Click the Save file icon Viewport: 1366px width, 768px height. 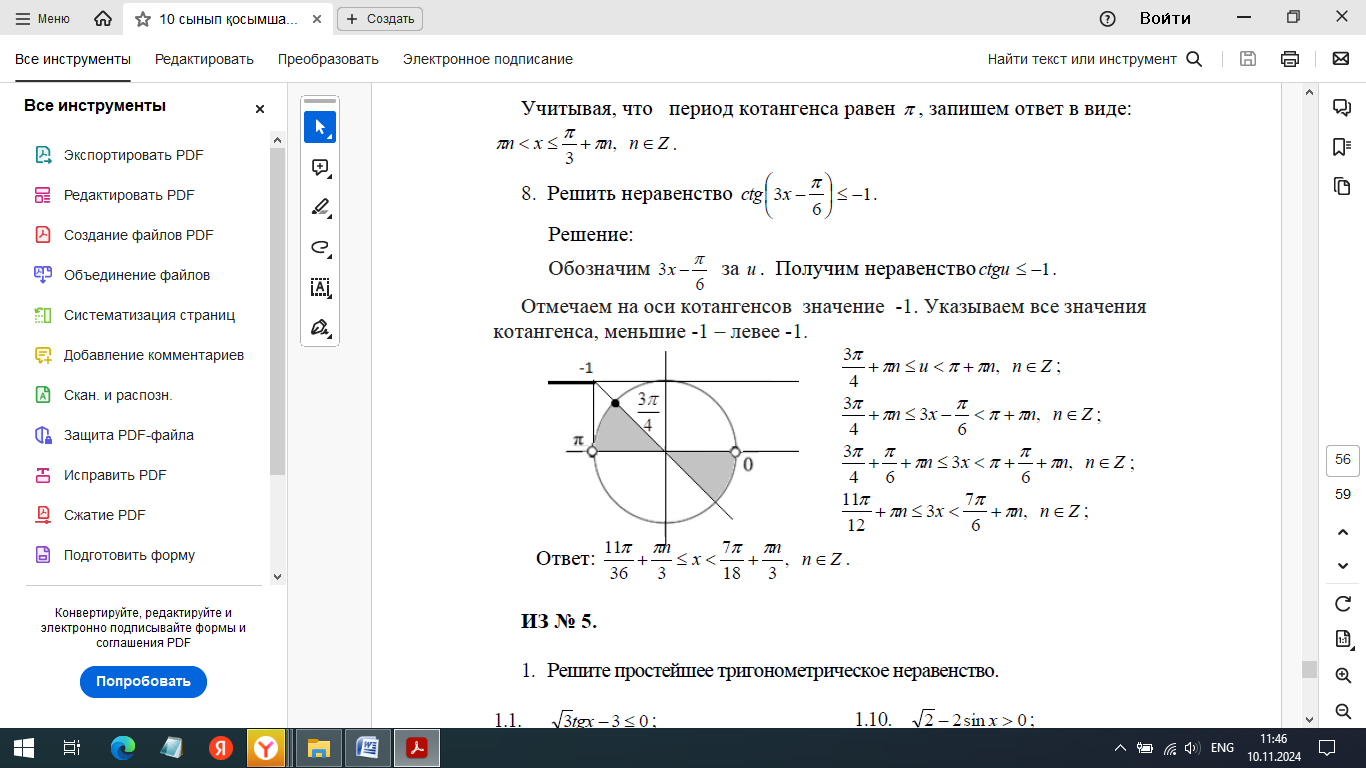pos(1248,59)
